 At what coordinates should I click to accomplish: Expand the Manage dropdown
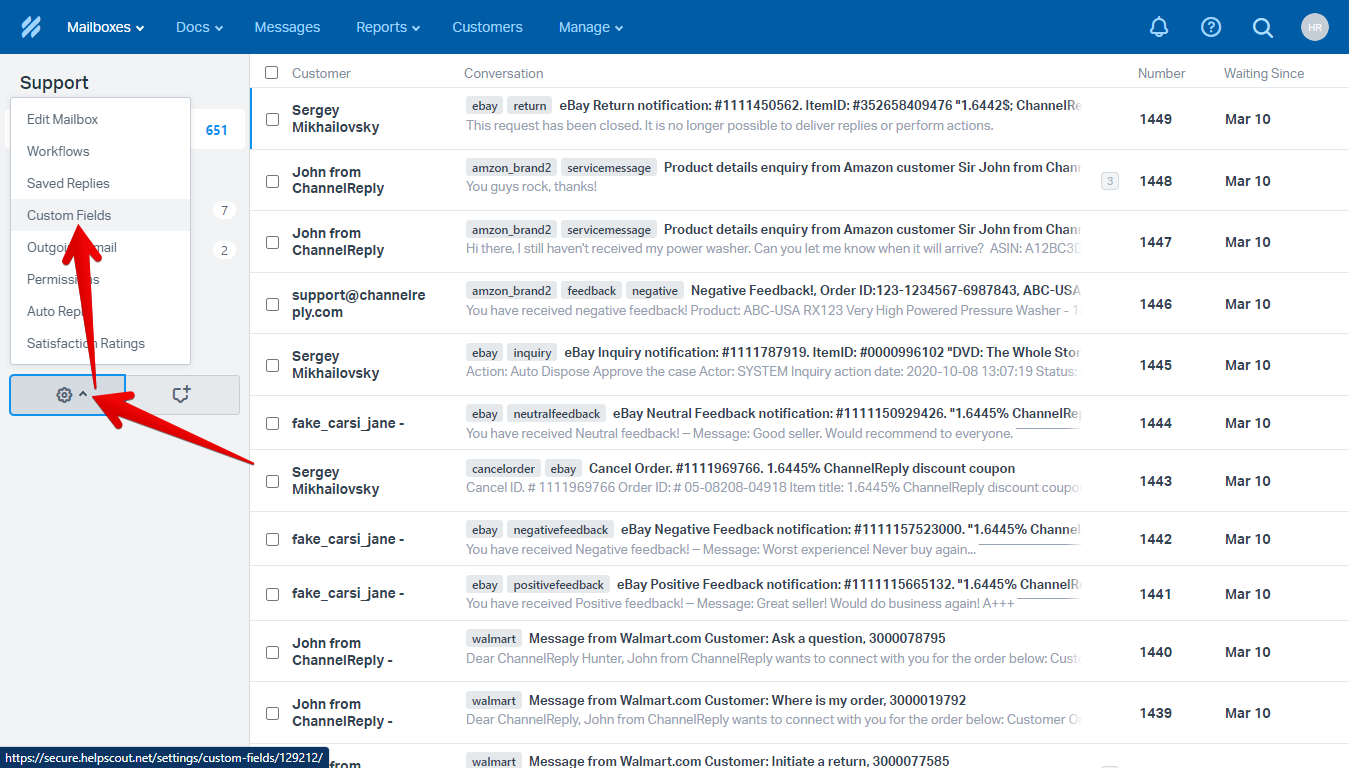(591, 27)
